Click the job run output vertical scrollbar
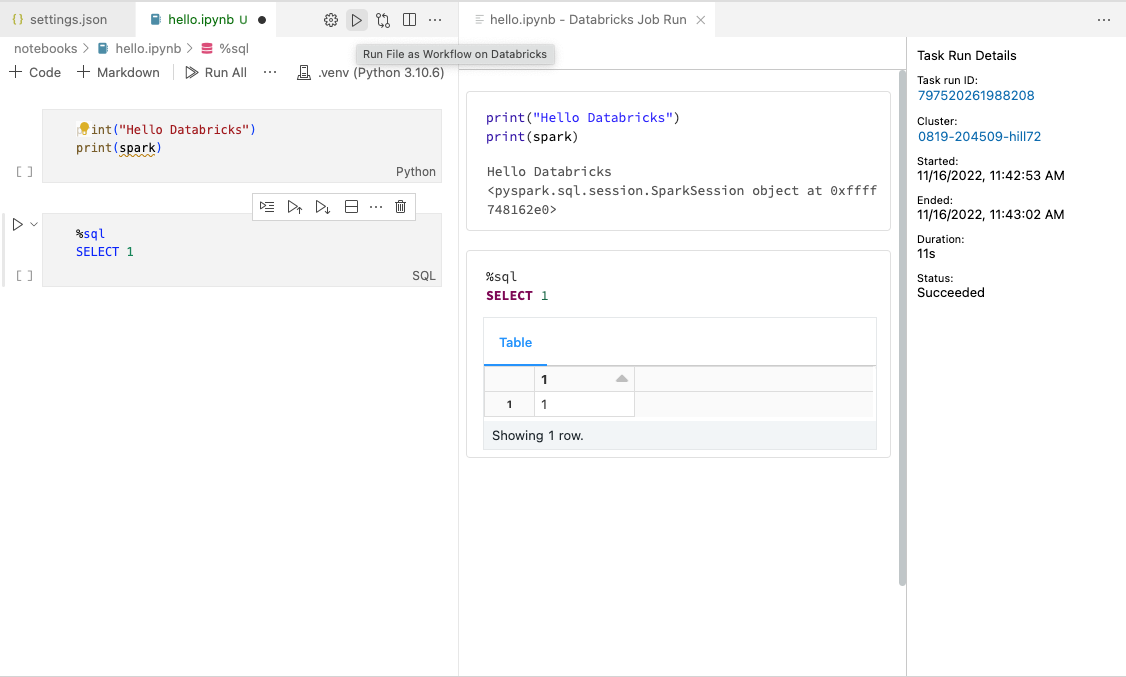 pyautogui.click(x=902, y=328)
